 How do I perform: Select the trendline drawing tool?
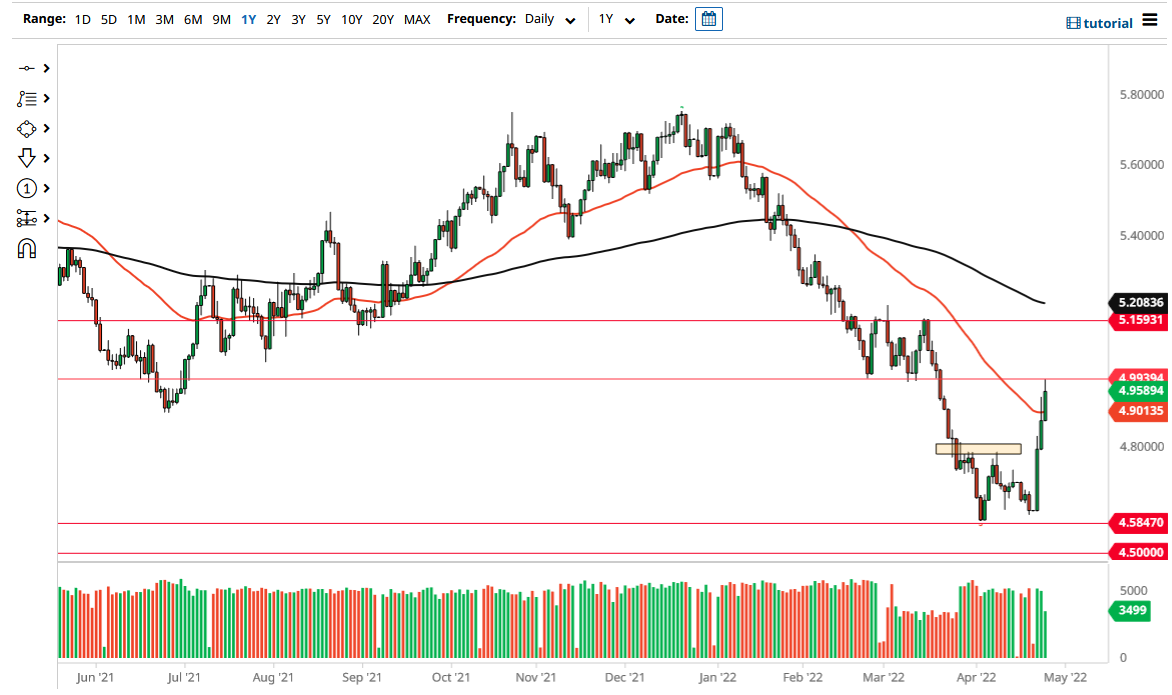tap(28, 68)
